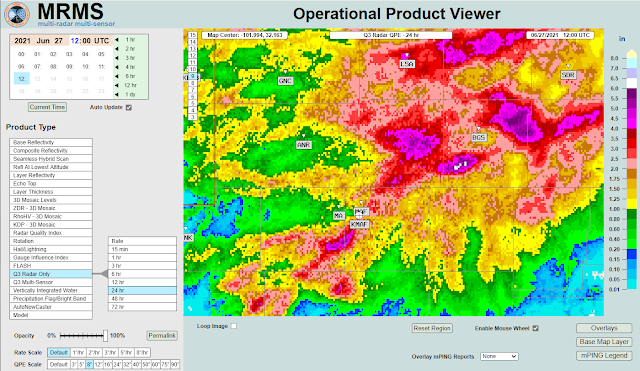Open the Overlay mPING Reports dropdown
This screenshot has height=371, width=640.
click(499, 356)
